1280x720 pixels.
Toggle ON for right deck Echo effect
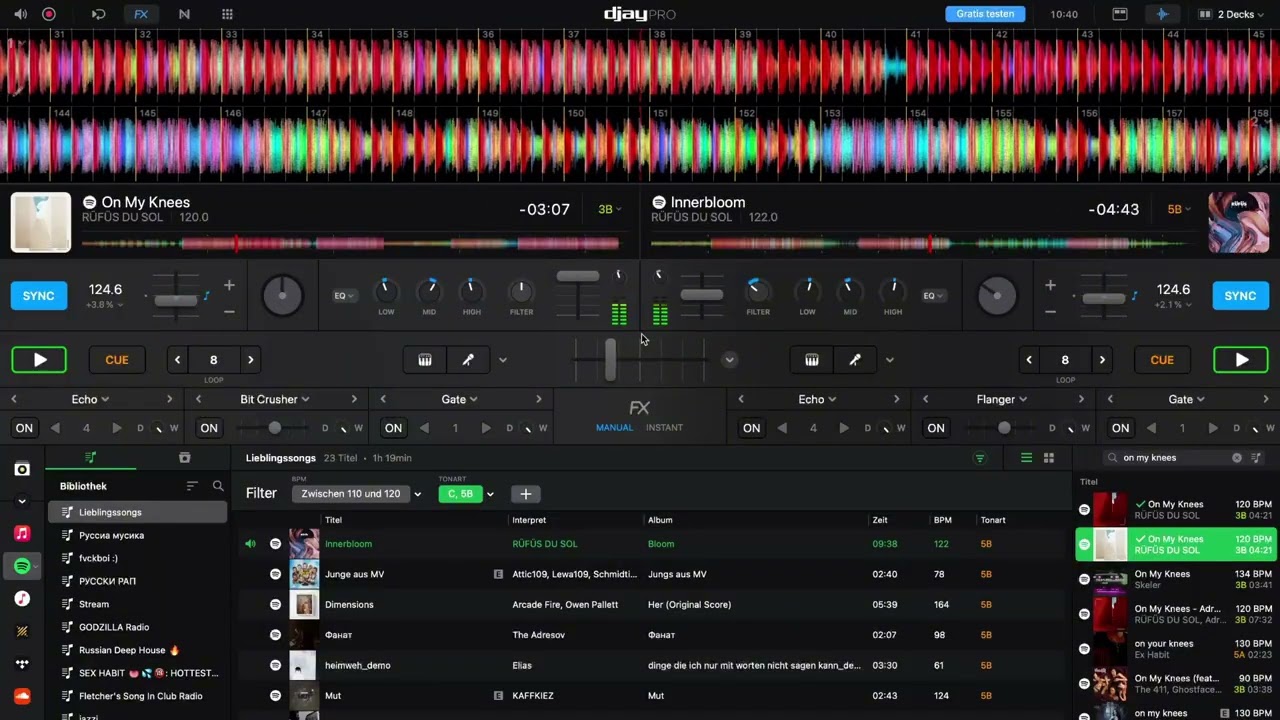[751, 428]
